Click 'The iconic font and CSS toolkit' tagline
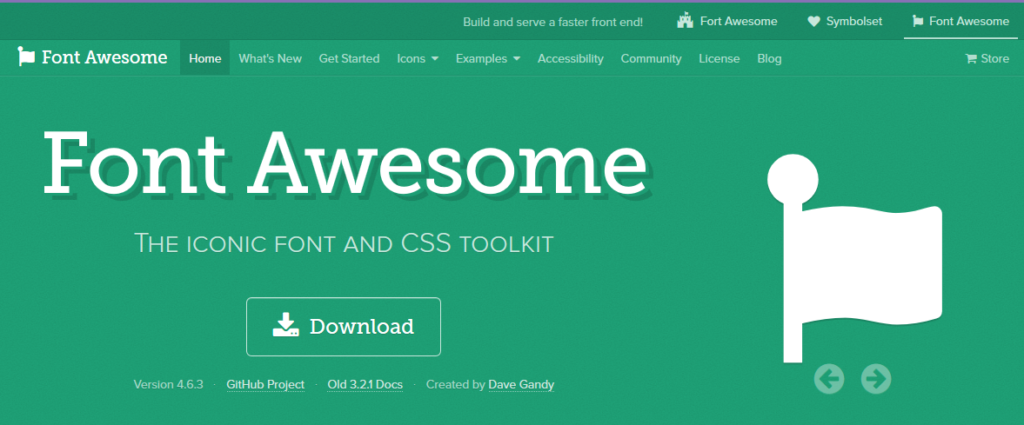 [344, 243]
